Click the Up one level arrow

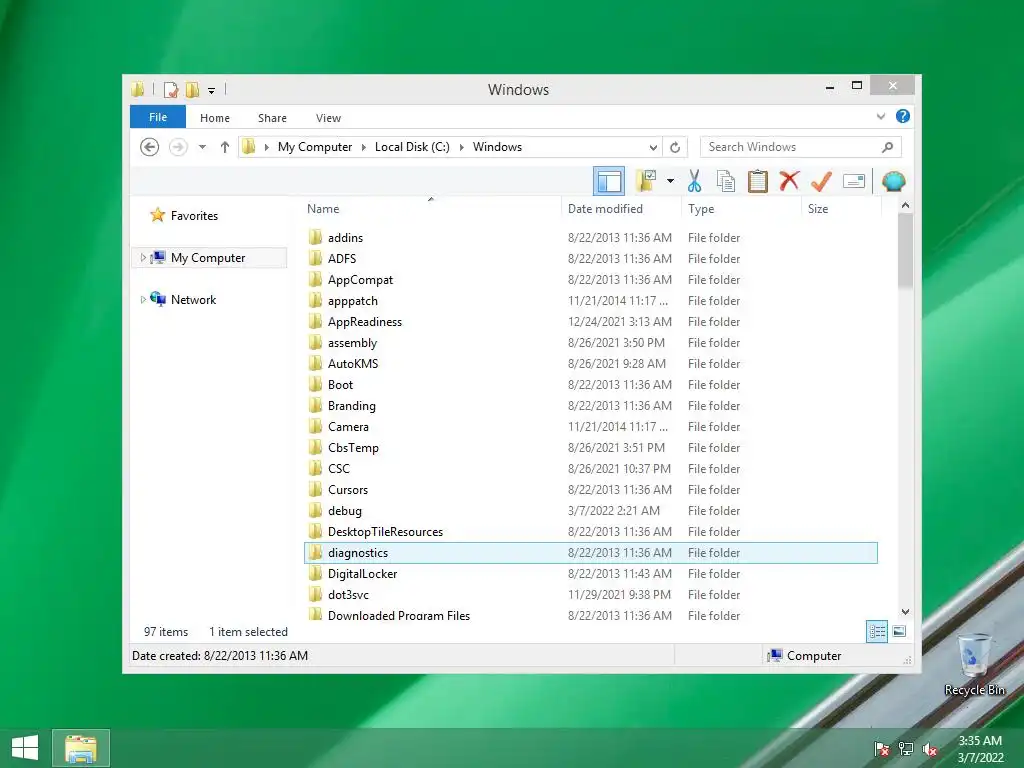pyautogui.click(x=225, y=147)
